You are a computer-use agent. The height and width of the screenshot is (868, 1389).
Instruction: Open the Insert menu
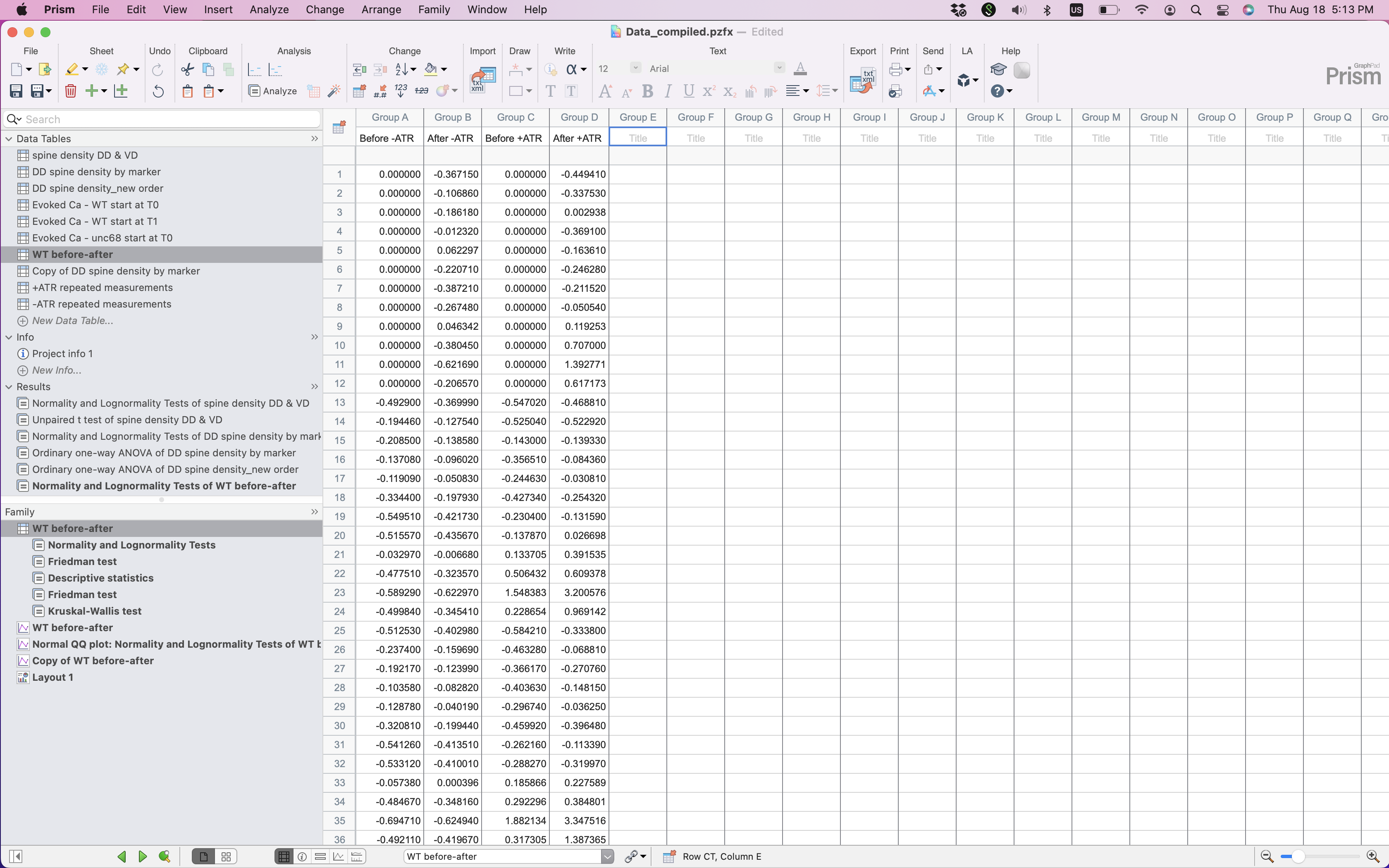218,10
